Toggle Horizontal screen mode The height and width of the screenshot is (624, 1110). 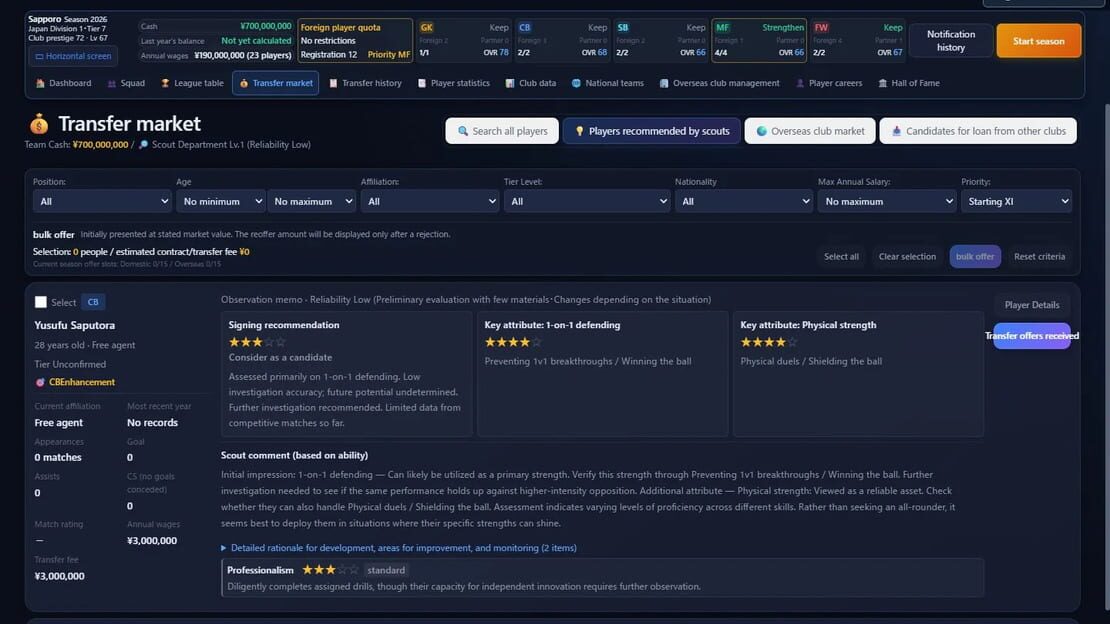coord(73,56)
